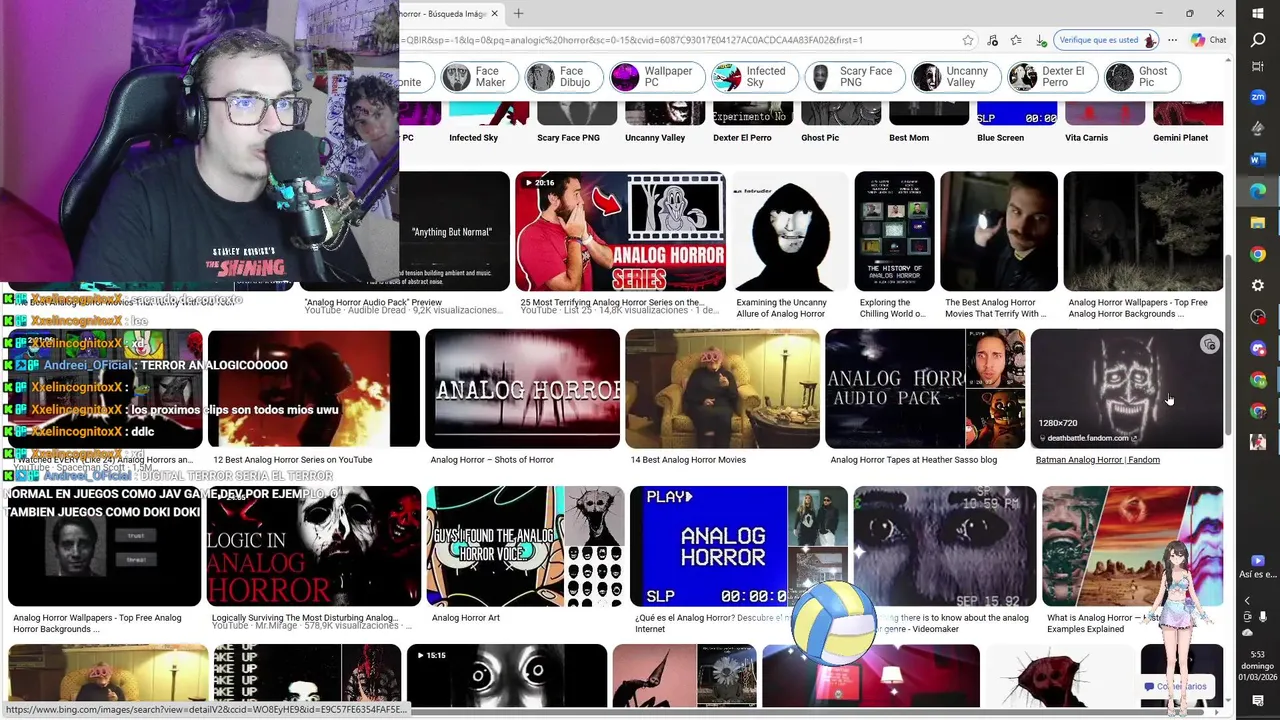Click visual search icon on Batman thumbnail
1280x720 pixels.
(1209, 345)
